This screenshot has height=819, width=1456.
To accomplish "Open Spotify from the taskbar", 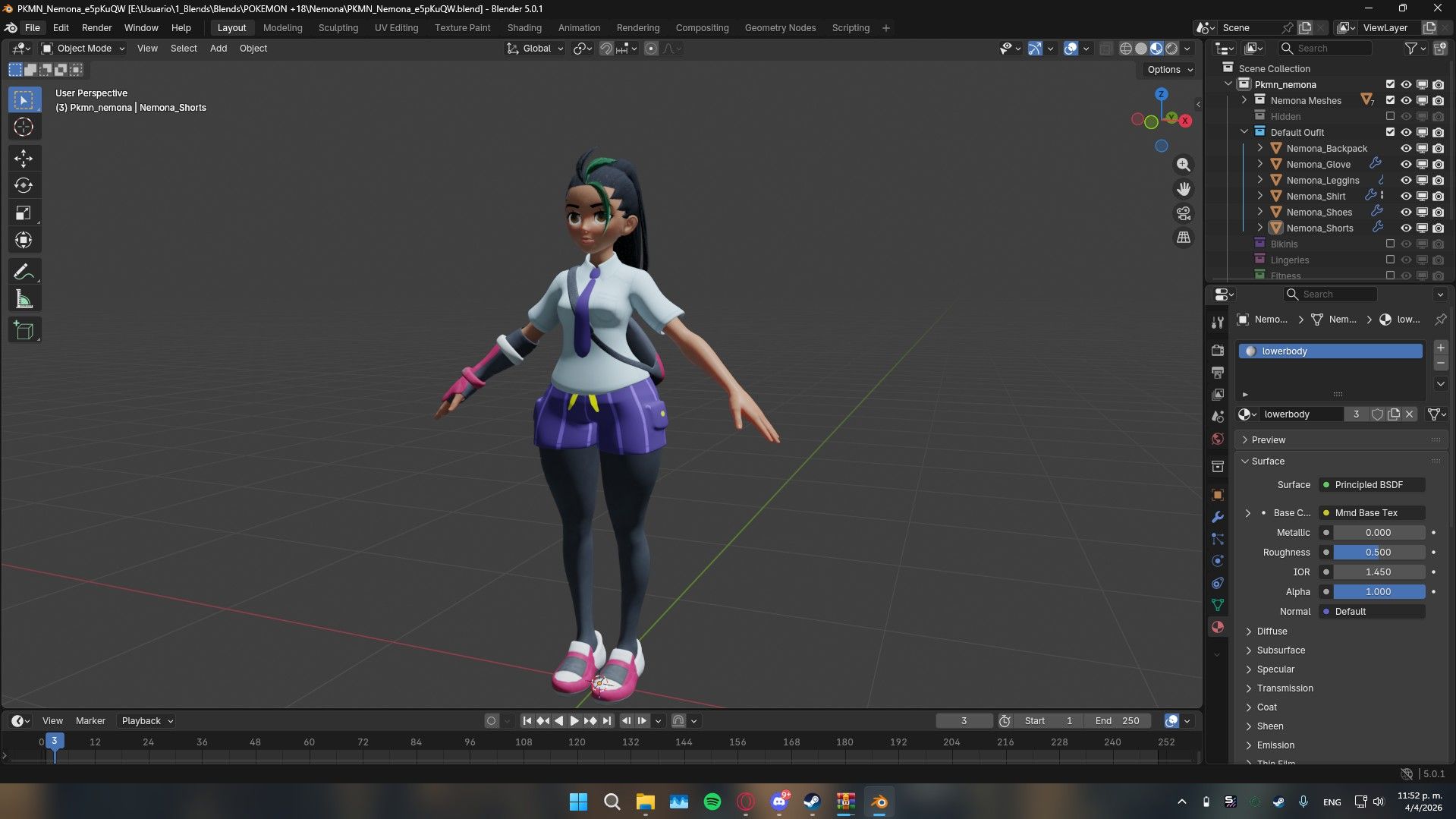I will coord(712,802).
